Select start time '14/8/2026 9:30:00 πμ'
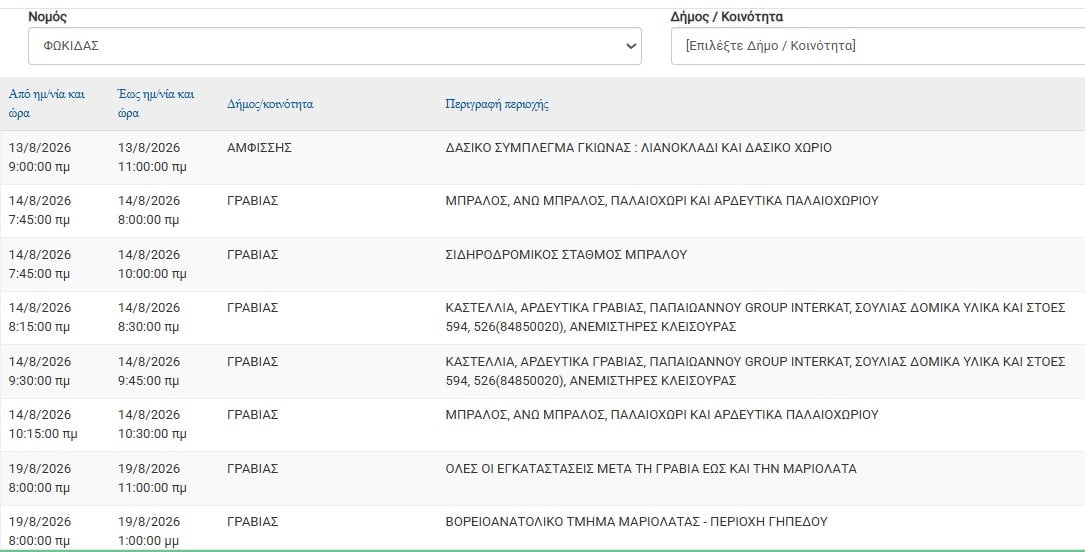1085x552 pixels. [x=39, y=371]
